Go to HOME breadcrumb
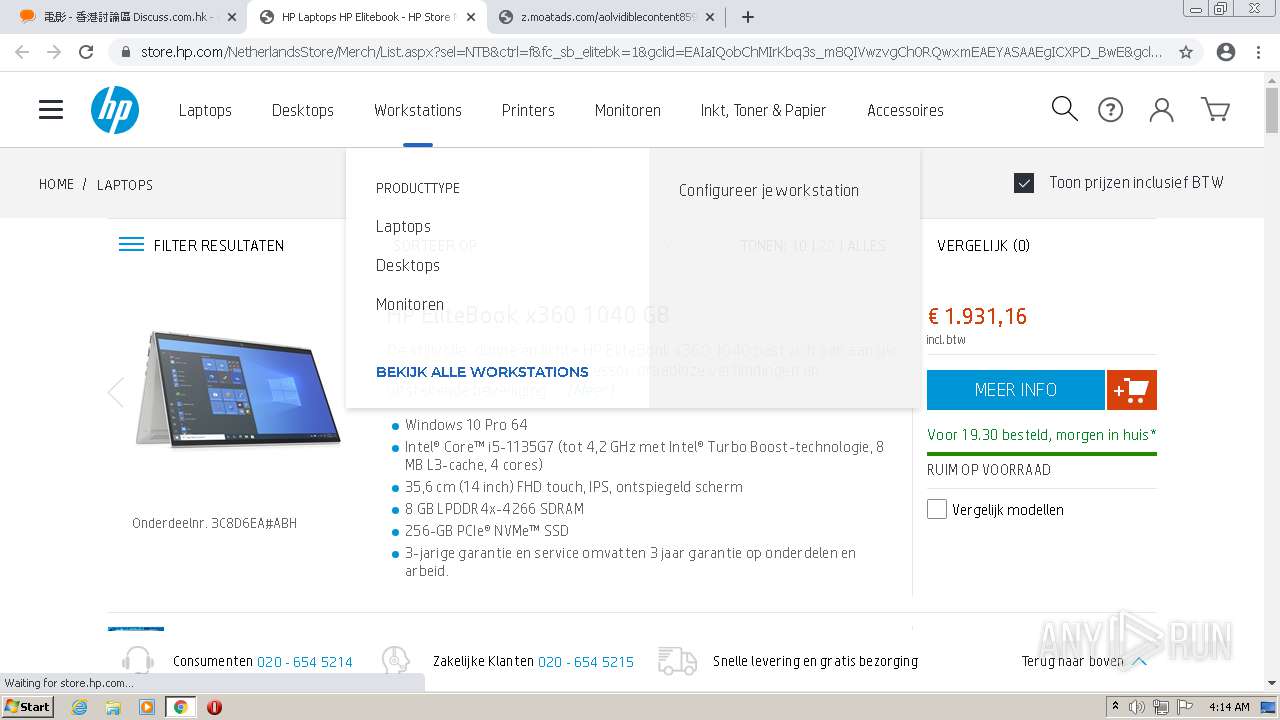This screenshot has width=1280, height=720. 56,184
